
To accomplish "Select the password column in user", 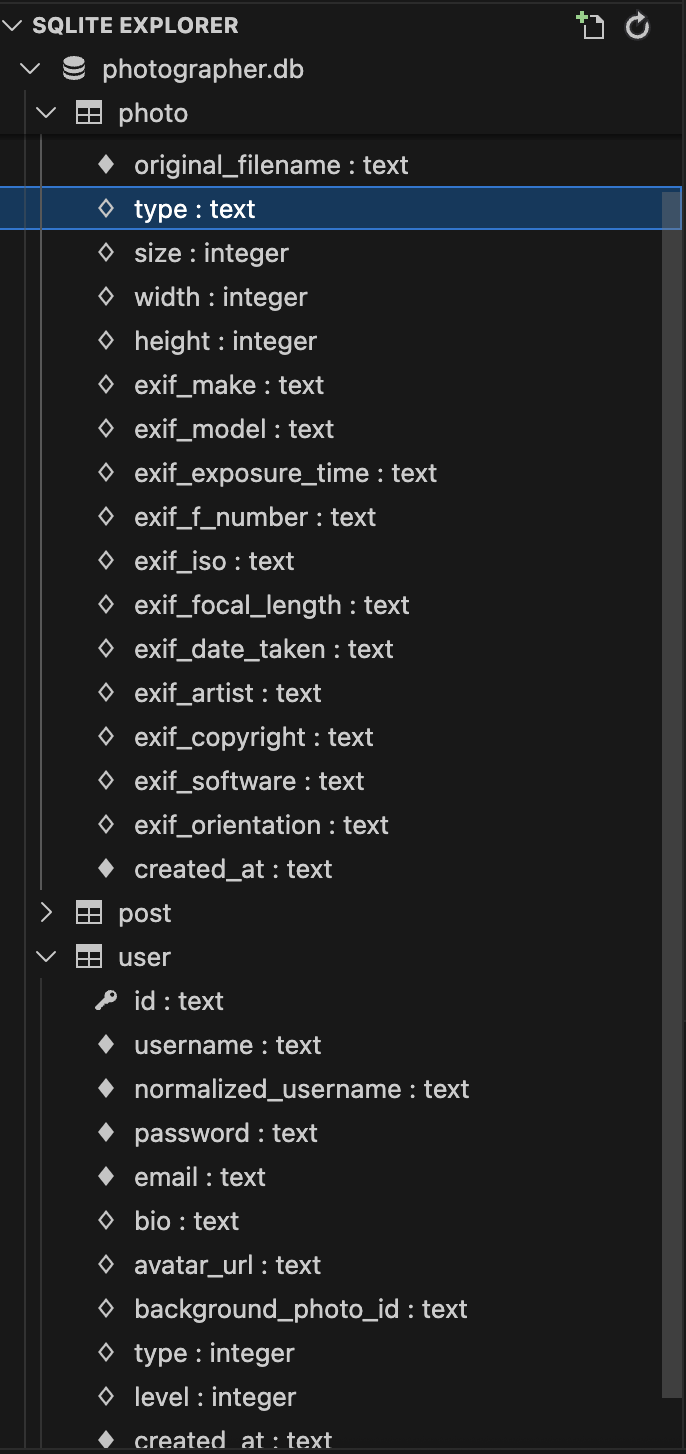I will point(225,1133).
